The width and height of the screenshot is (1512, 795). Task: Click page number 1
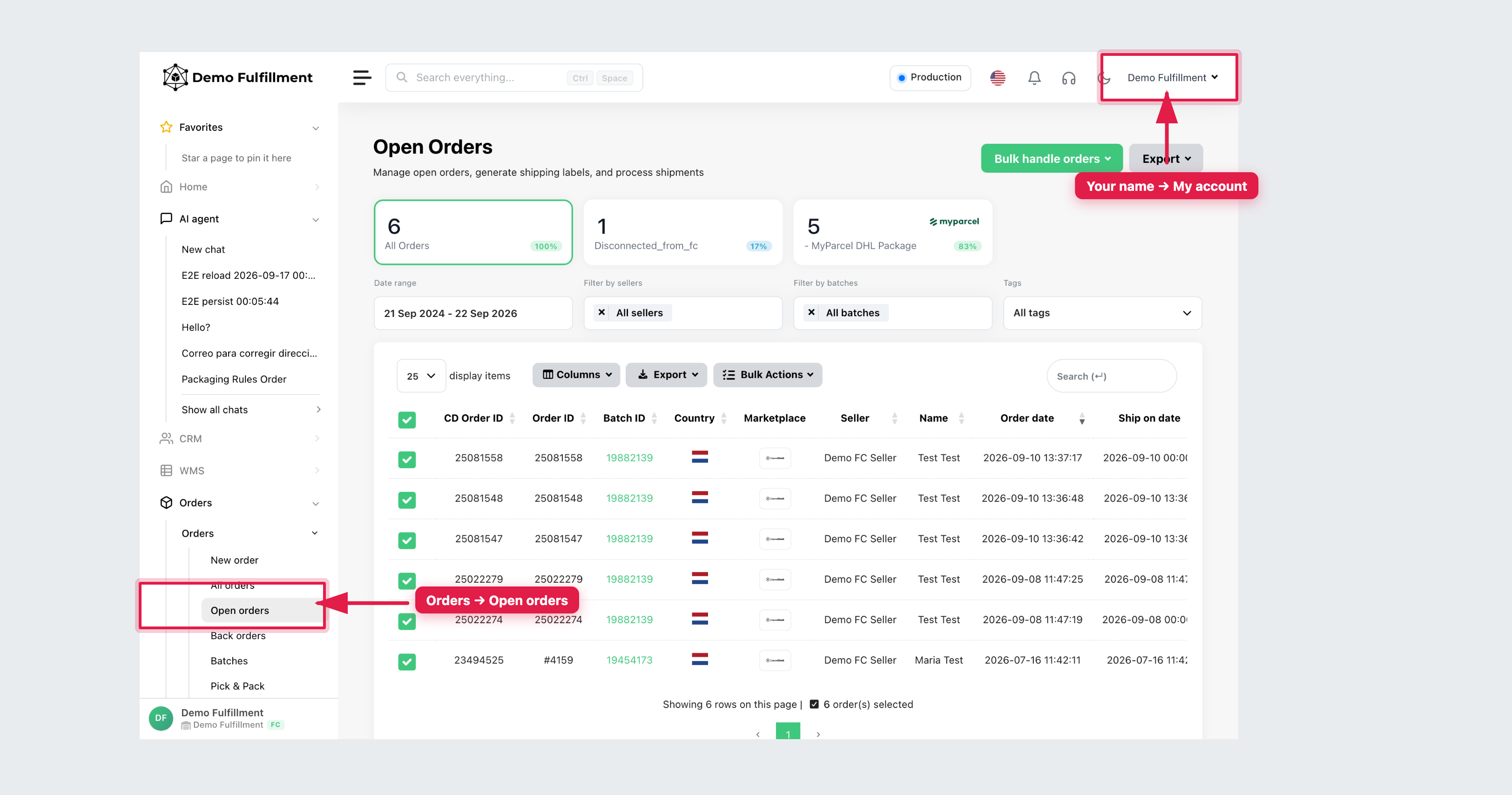click(x=788, y=732)
